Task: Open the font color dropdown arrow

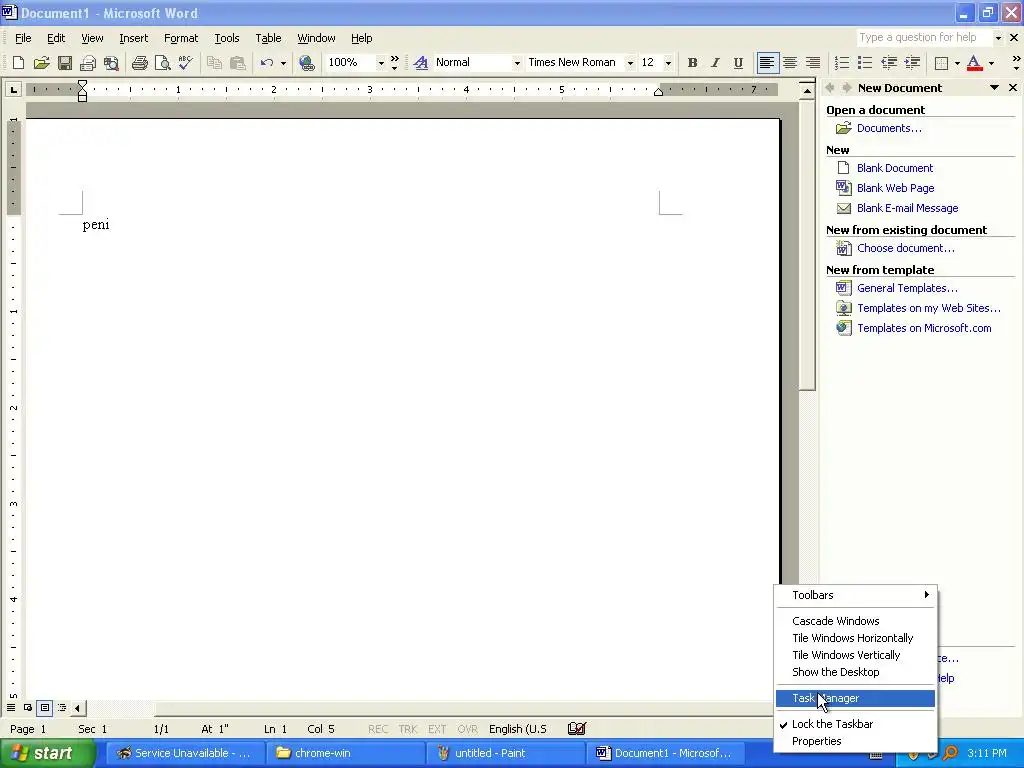Action: [991, 63]
